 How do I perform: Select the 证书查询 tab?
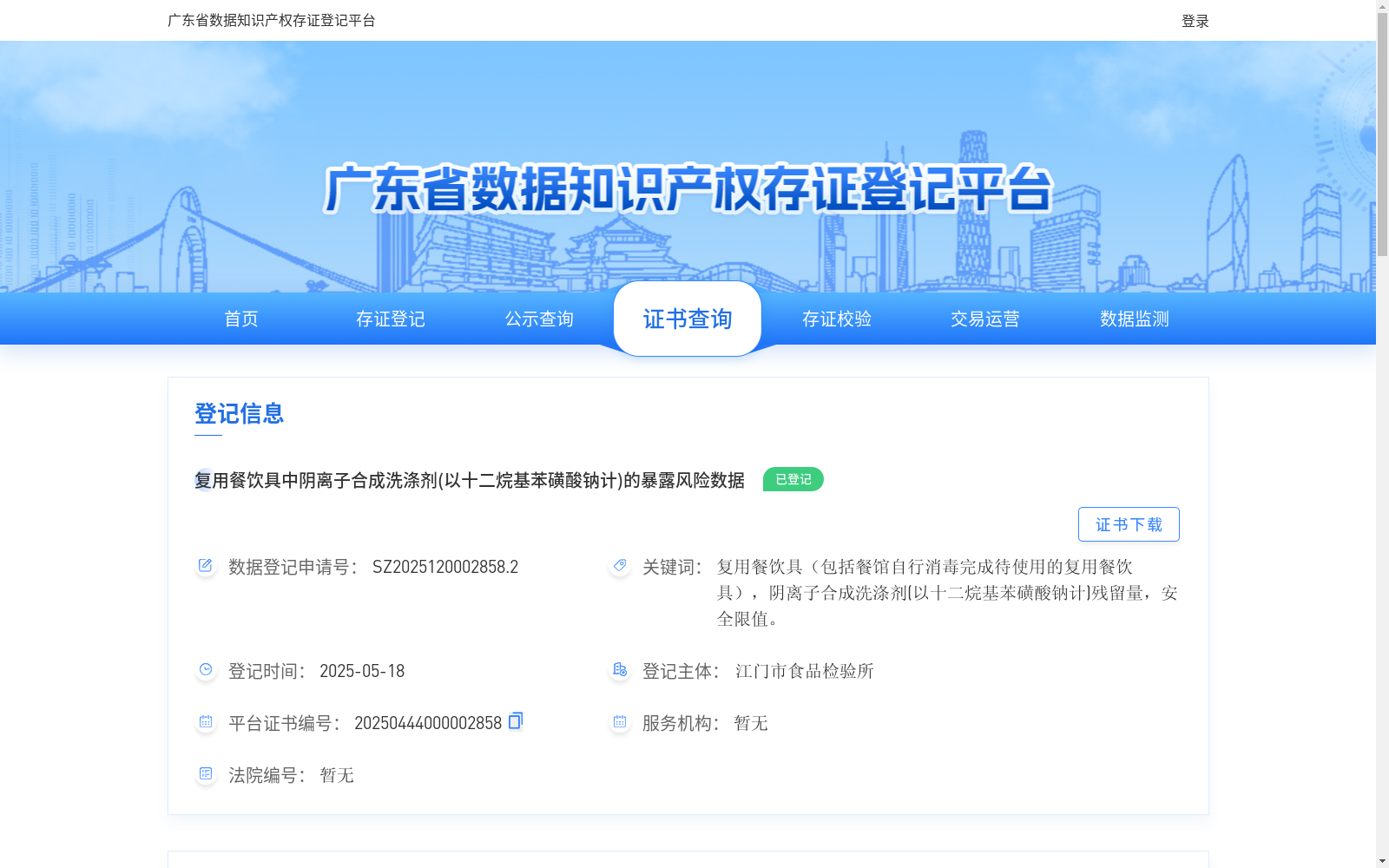[x=688, y=319]
